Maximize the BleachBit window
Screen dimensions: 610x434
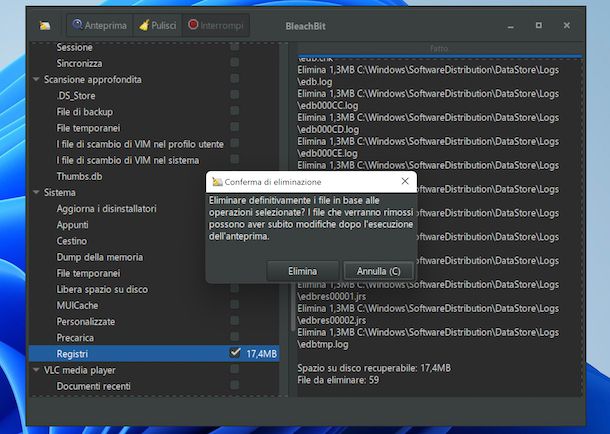point(539,25)
